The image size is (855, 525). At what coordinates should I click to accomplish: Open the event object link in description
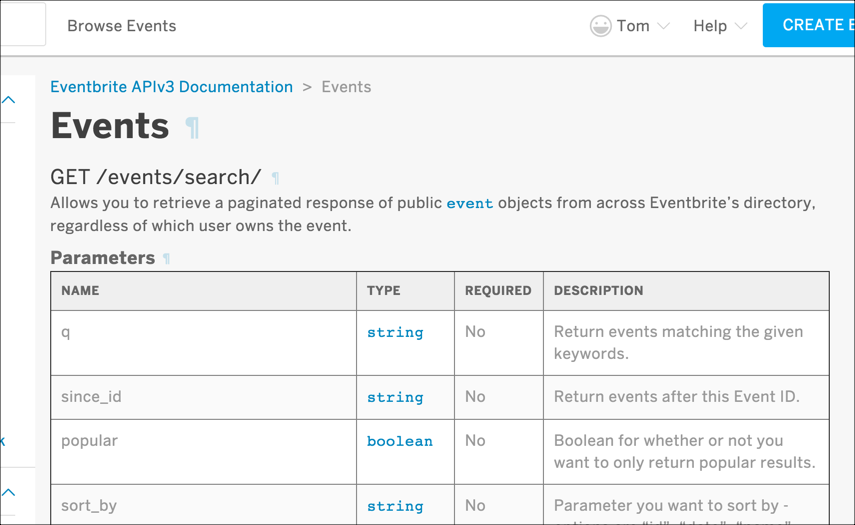pyautogui.click(x=469, y=203)
